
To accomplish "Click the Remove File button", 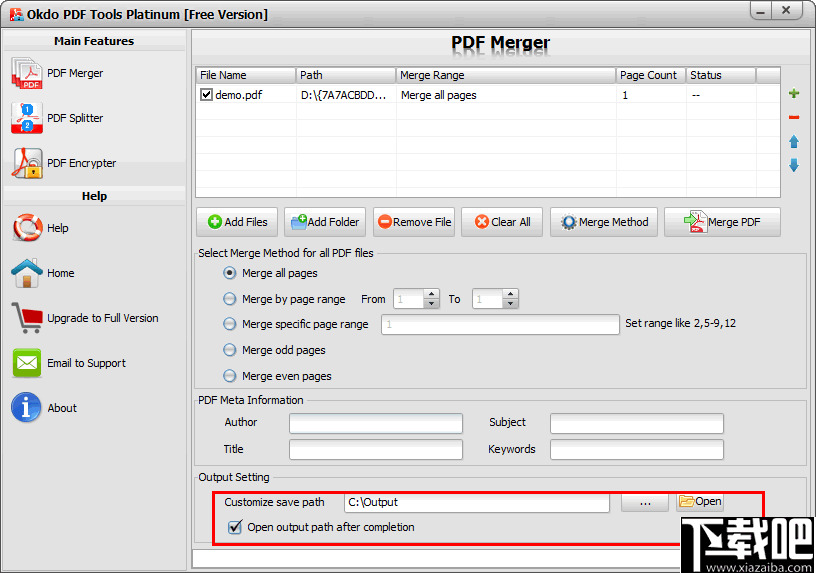I will [x=414, y=222].
